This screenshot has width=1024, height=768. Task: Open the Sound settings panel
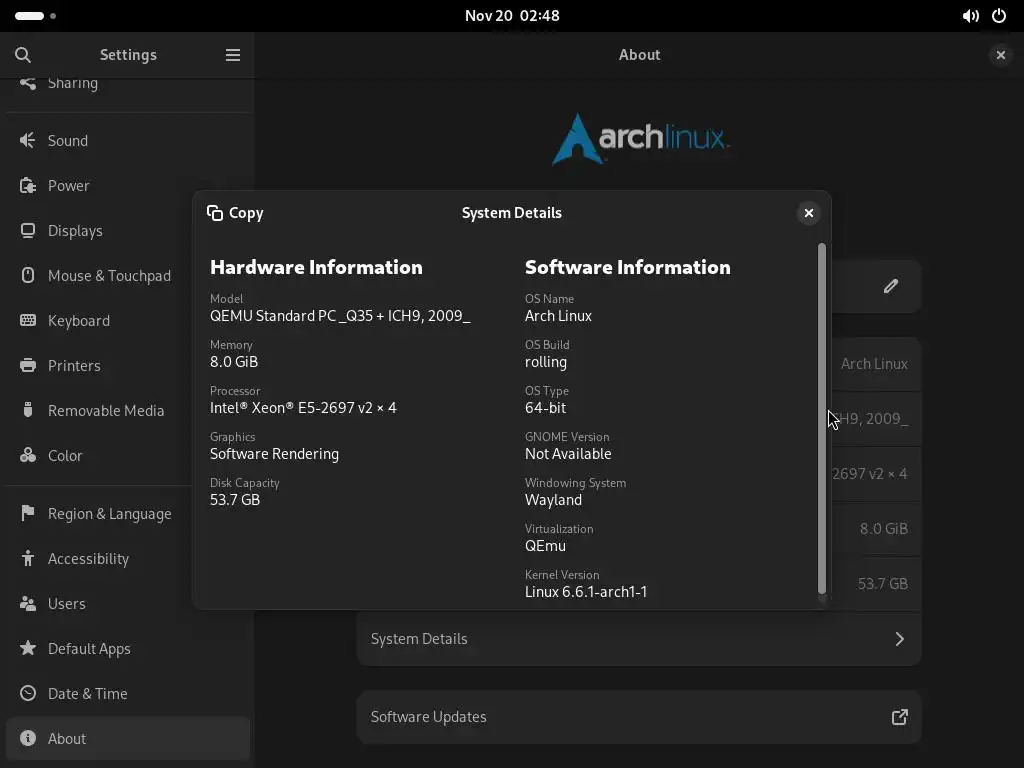click(x=128, y=140)
